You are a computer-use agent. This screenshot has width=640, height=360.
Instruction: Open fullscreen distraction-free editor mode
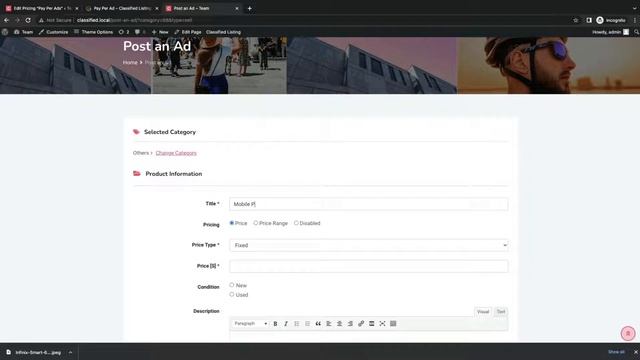click(x=382, y=324)
